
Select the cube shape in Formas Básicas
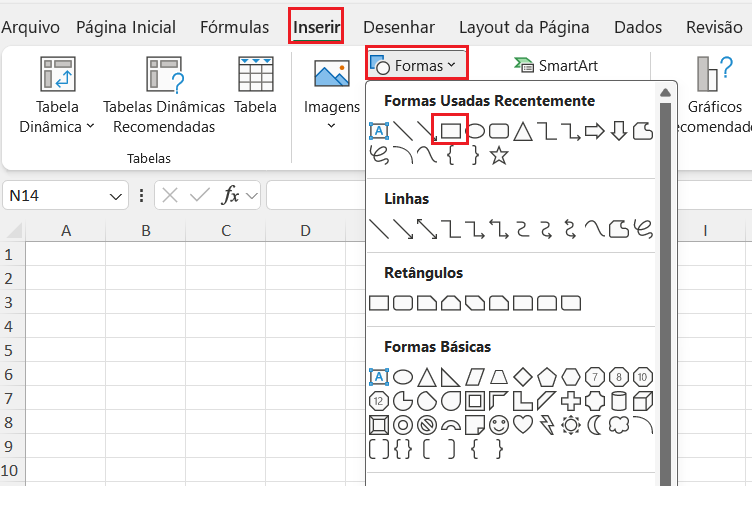(x=643, y=401)
